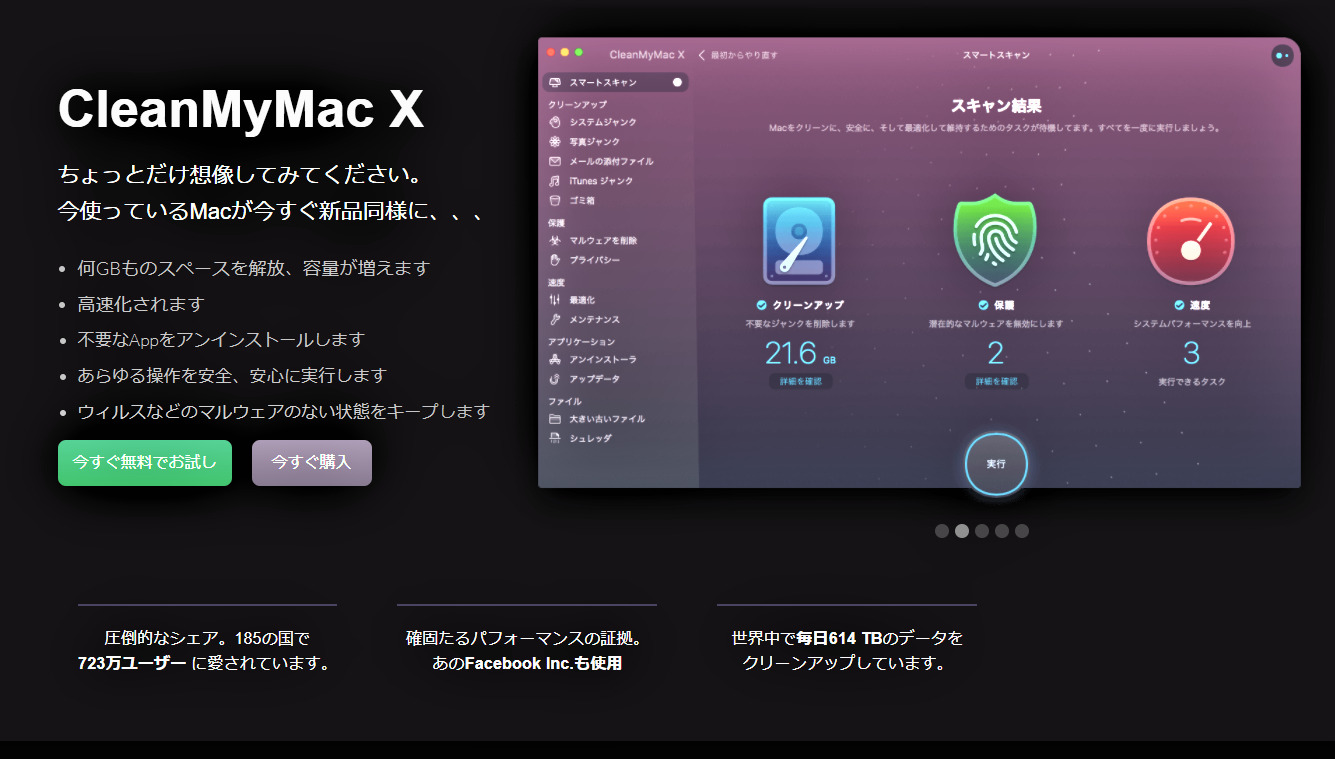Screen dimensions: 1335x759
Task: Click the 723万ユーザー statistic text
Action: coord(132,663)
